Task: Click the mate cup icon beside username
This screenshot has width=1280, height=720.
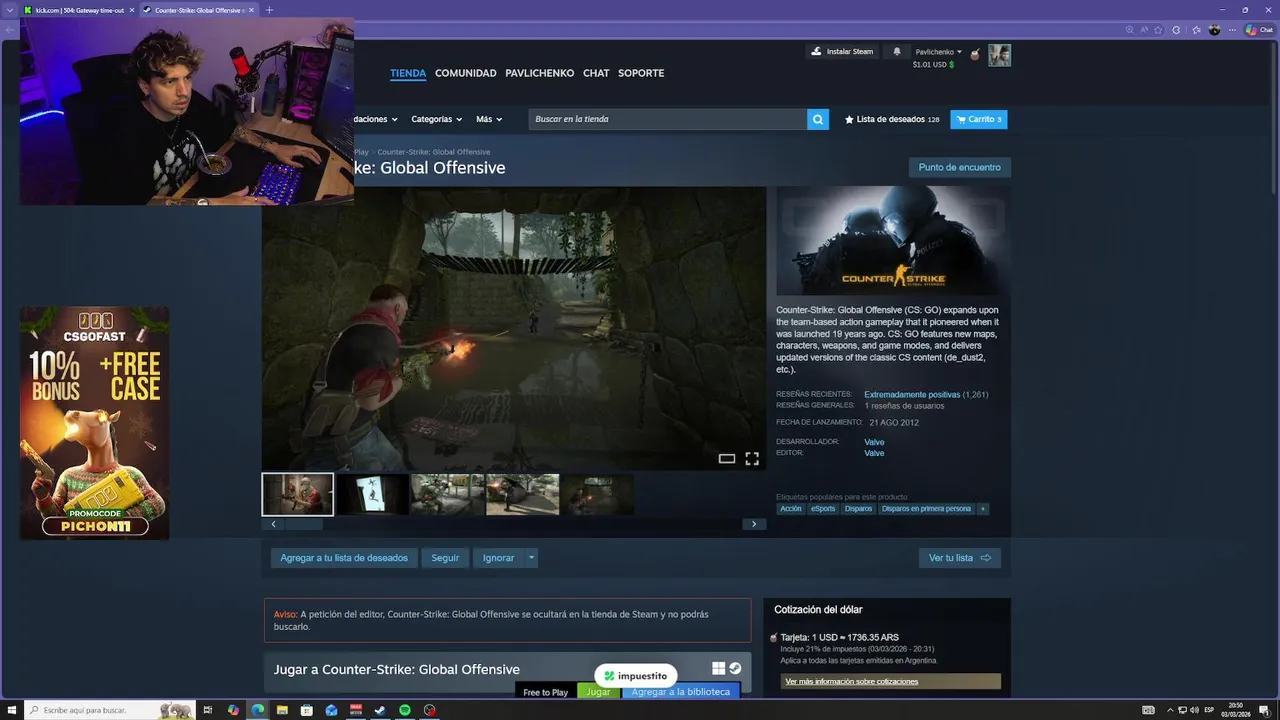Action: click(975, 53)
